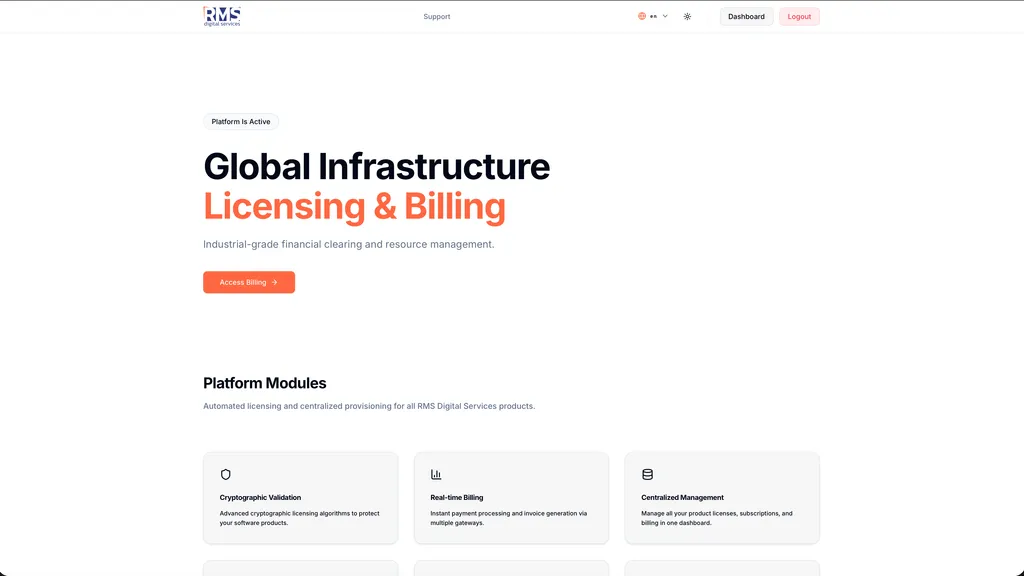Image resolution: width=1024 pixels, height=576 pixels.
Task: Click the Access Billing button
Action: point(249,282)
